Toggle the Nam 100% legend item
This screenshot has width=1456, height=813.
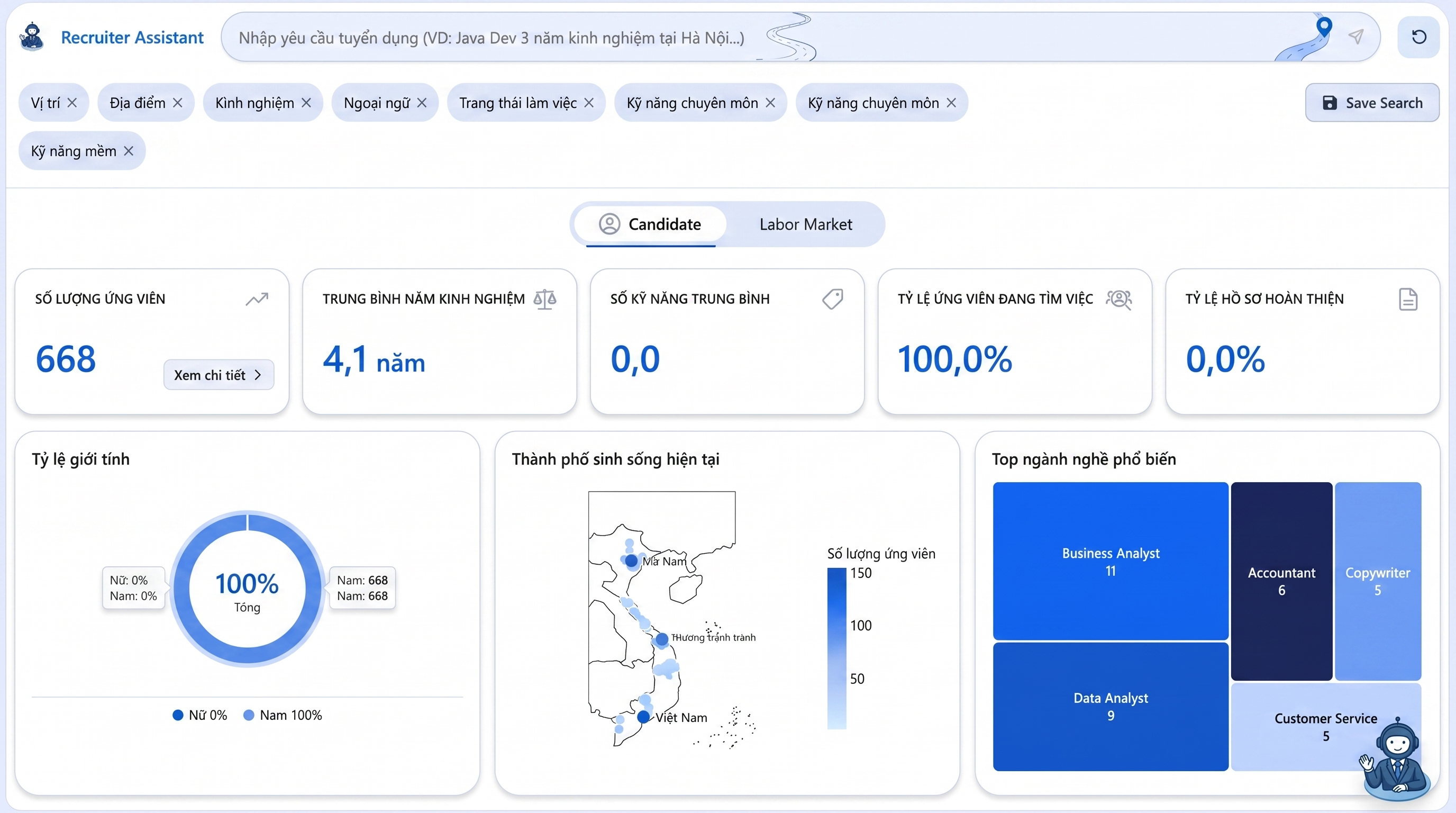coord(283,715)
